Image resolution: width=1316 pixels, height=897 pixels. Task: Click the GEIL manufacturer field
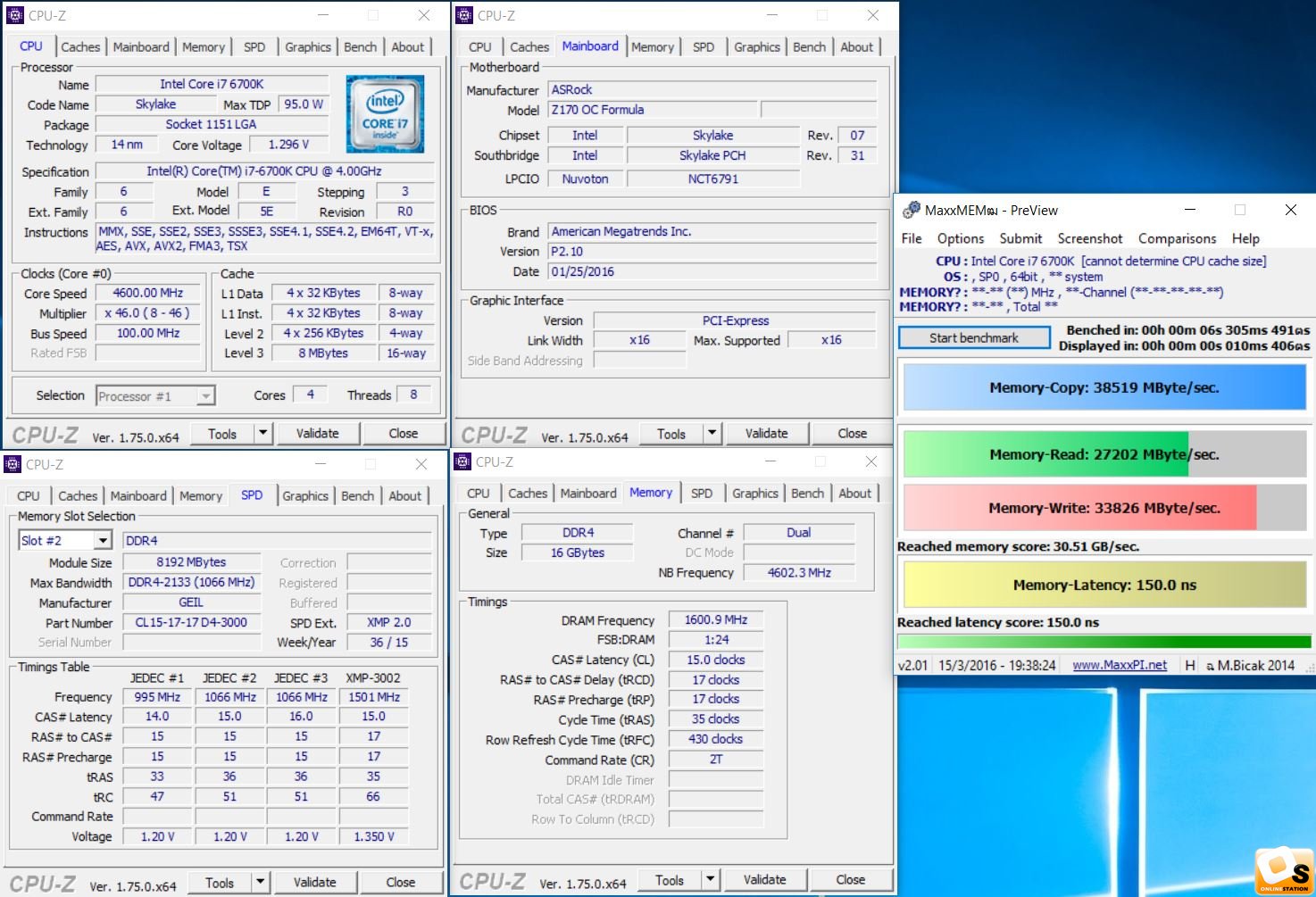[191, 602]
